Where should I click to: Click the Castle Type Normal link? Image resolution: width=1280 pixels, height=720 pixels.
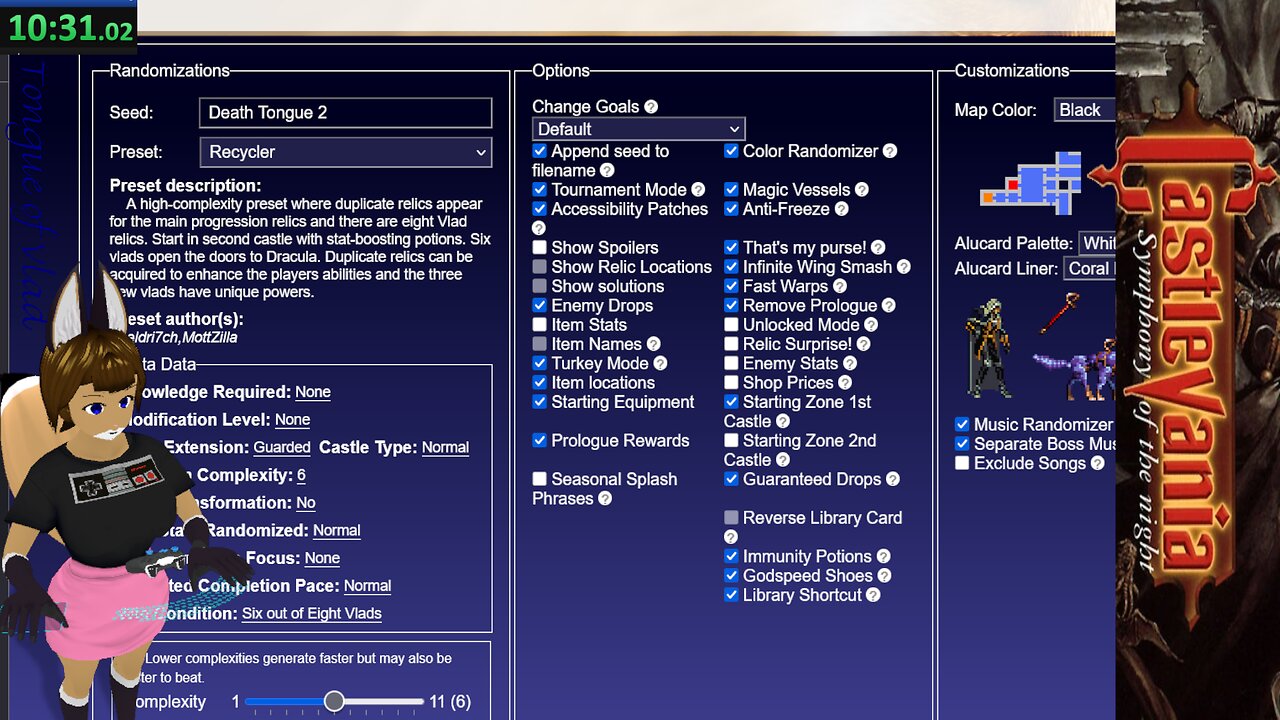[445, 447]
